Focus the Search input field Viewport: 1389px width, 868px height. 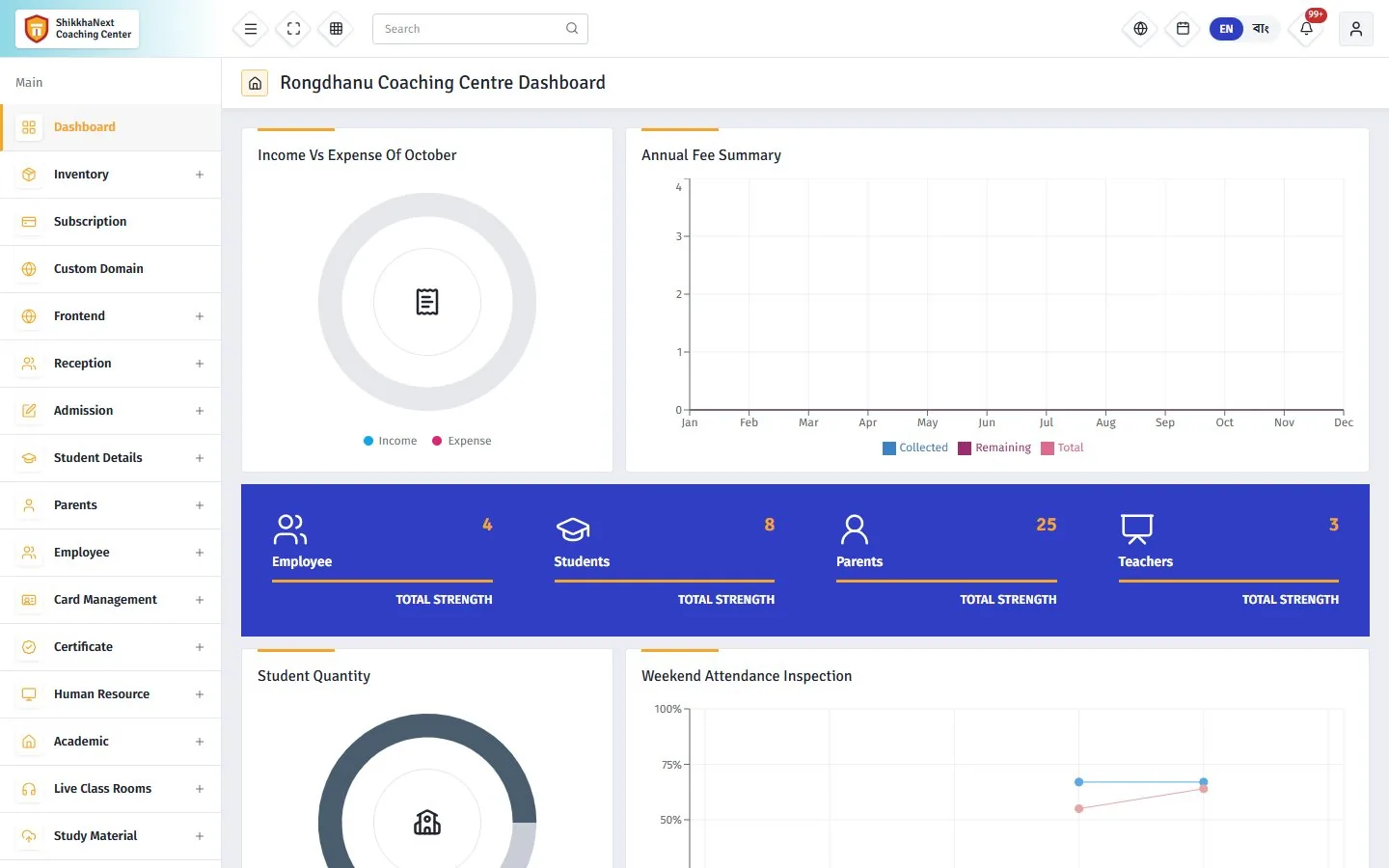480,29
